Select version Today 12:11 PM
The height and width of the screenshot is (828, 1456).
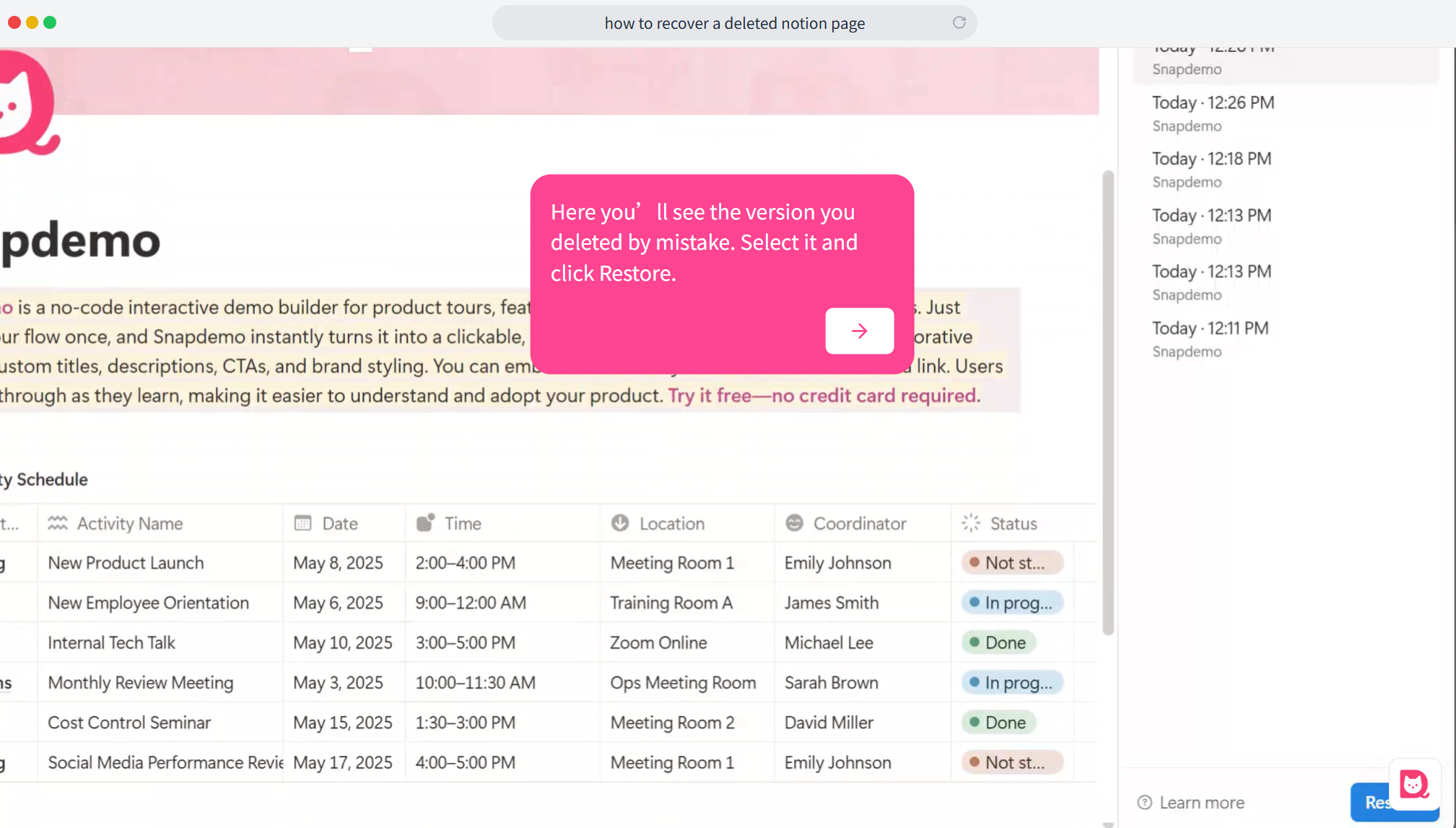[x=1285, y=339]
